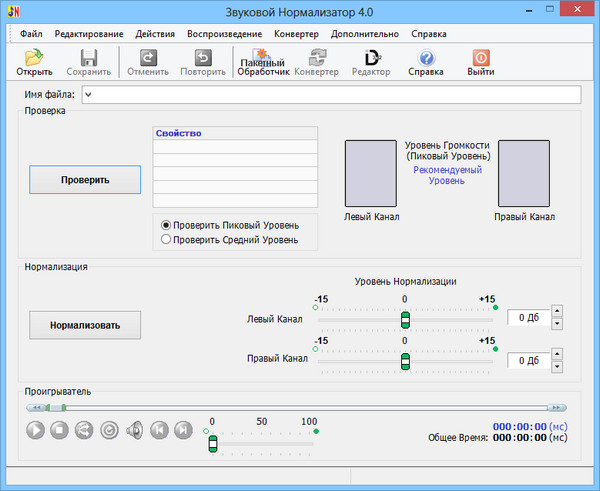This screenshot has height=491, width=600.
Task: Click the Нормализовать button
Action: 85,325
